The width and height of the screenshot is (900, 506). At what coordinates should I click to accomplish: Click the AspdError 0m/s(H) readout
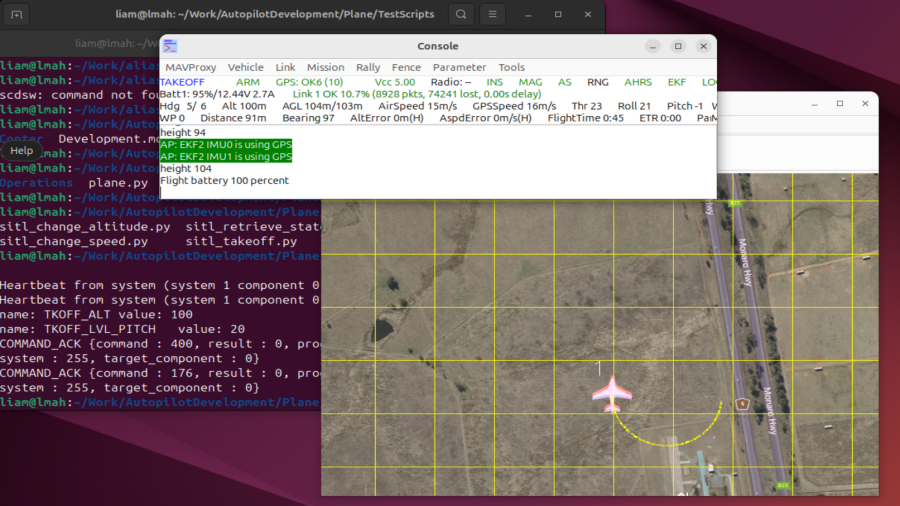(x=486, y=118)
